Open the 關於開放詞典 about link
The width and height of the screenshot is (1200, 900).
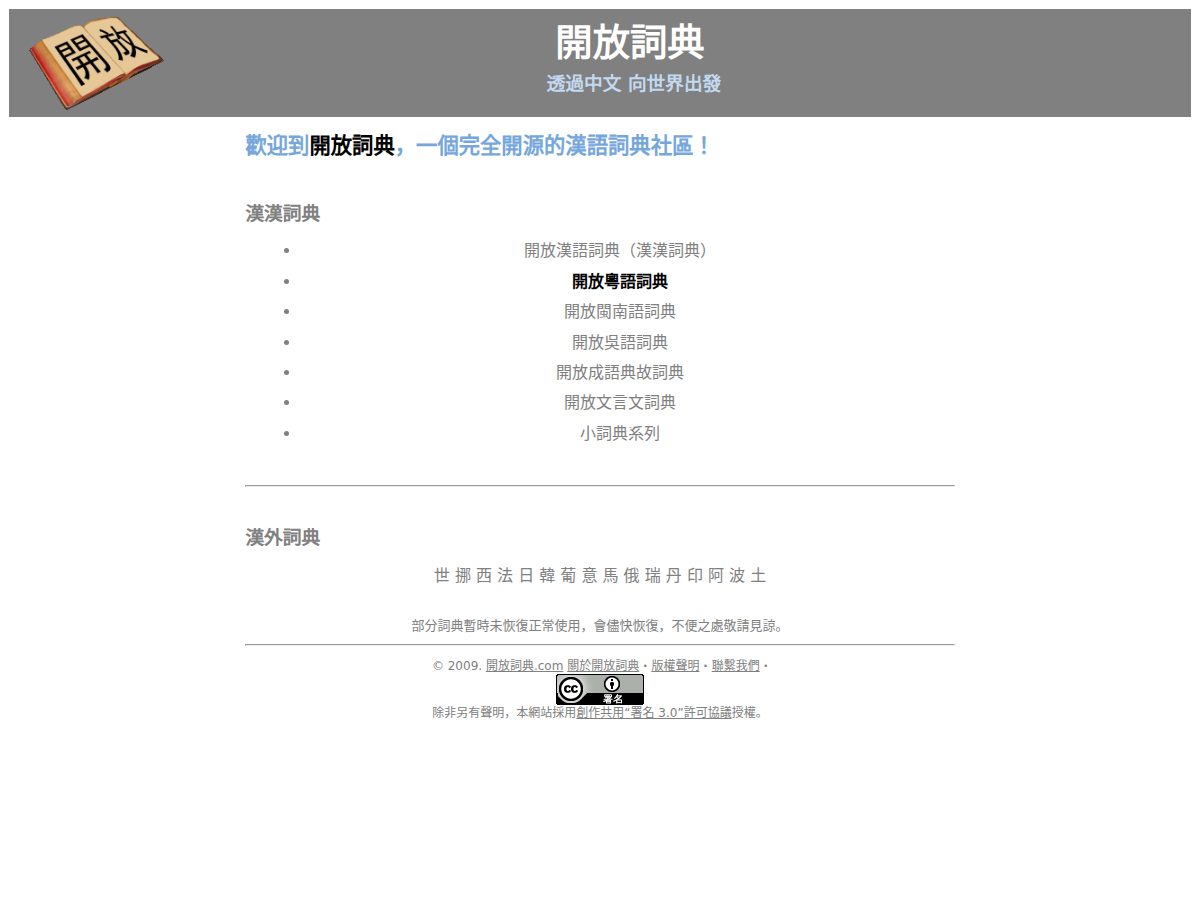pyautogui.click(x=603, y=665)
